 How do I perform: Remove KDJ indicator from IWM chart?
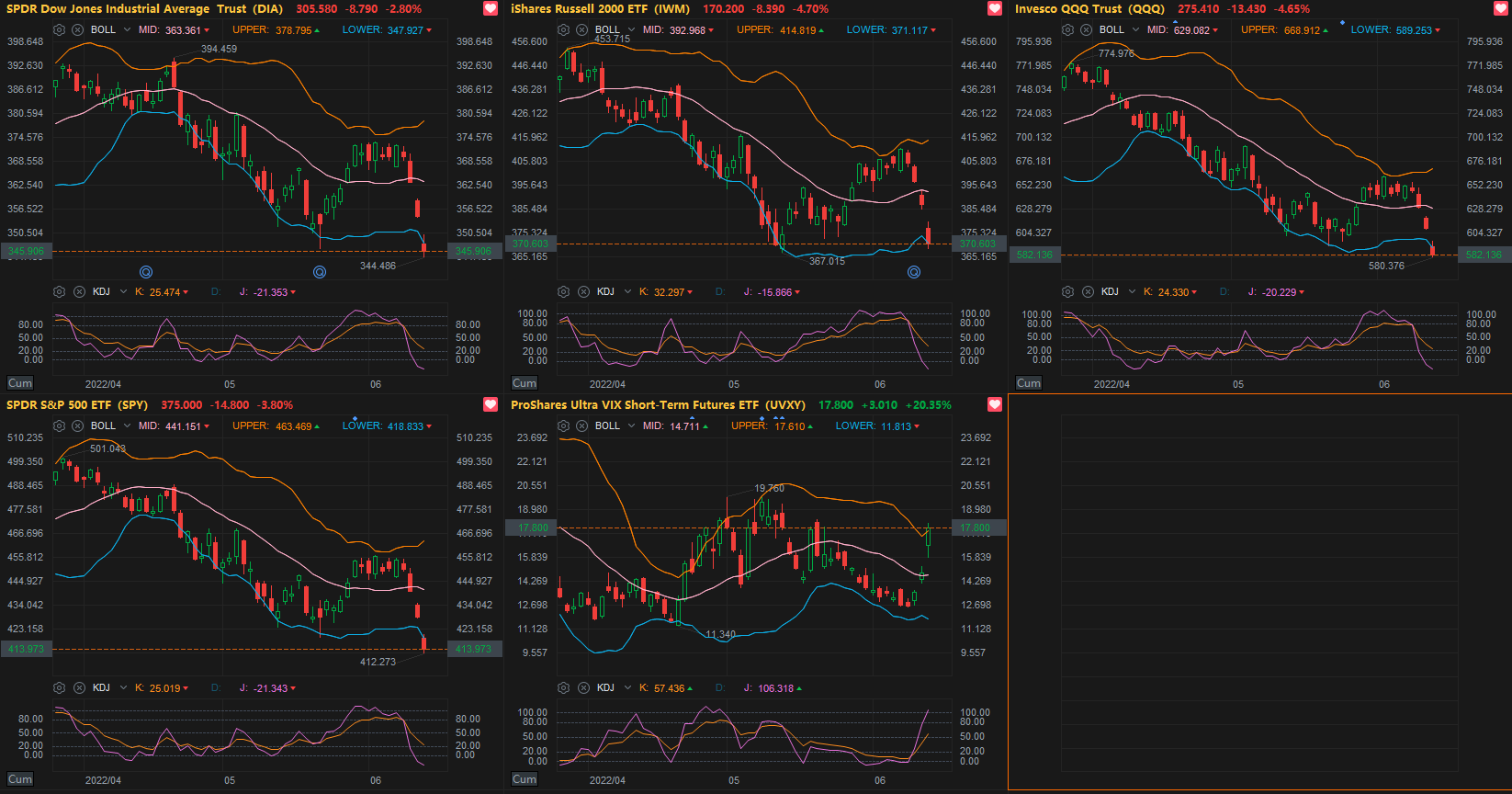coord(582,291)
